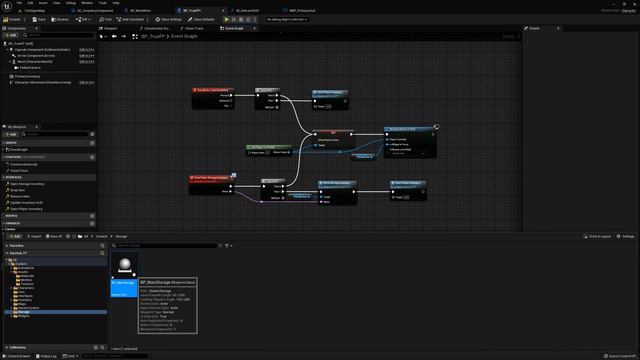Open the Cmd console dropdown
The height and width of the screenshot is (360, 640).
click(70, 356)
